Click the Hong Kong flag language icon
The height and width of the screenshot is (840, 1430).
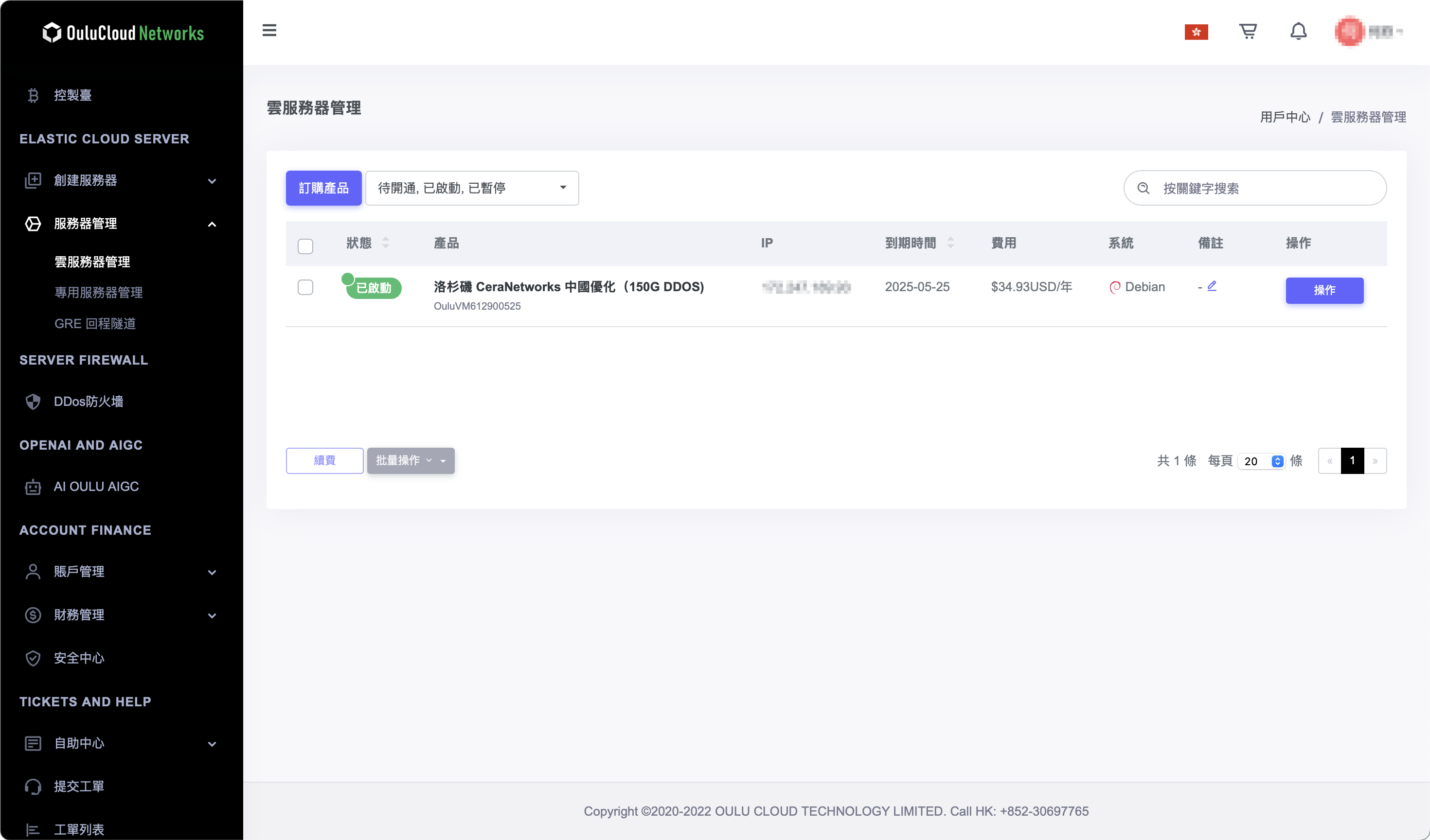click(x=1196, y=32)
